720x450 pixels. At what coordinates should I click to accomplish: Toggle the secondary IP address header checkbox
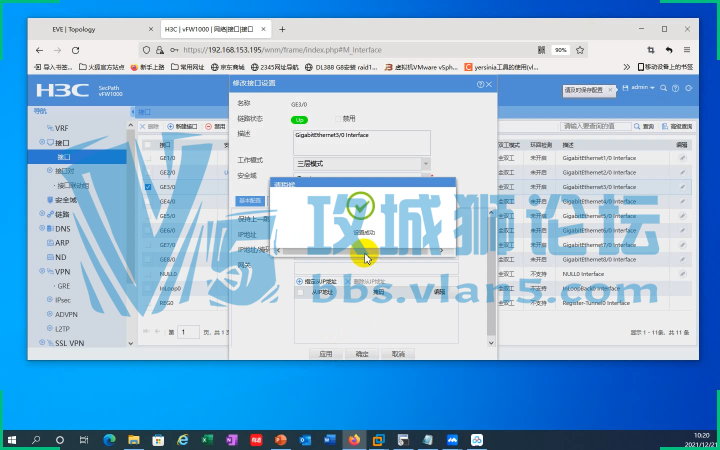300,292
